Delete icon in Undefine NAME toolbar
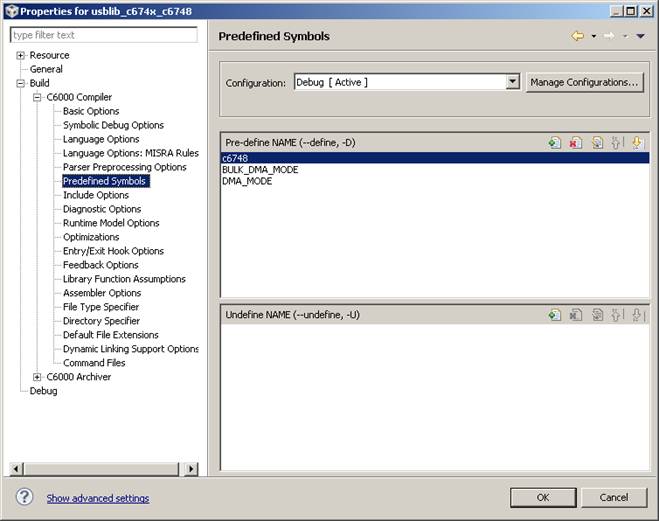This screenshot has width=659, height=521. [575, 315]
